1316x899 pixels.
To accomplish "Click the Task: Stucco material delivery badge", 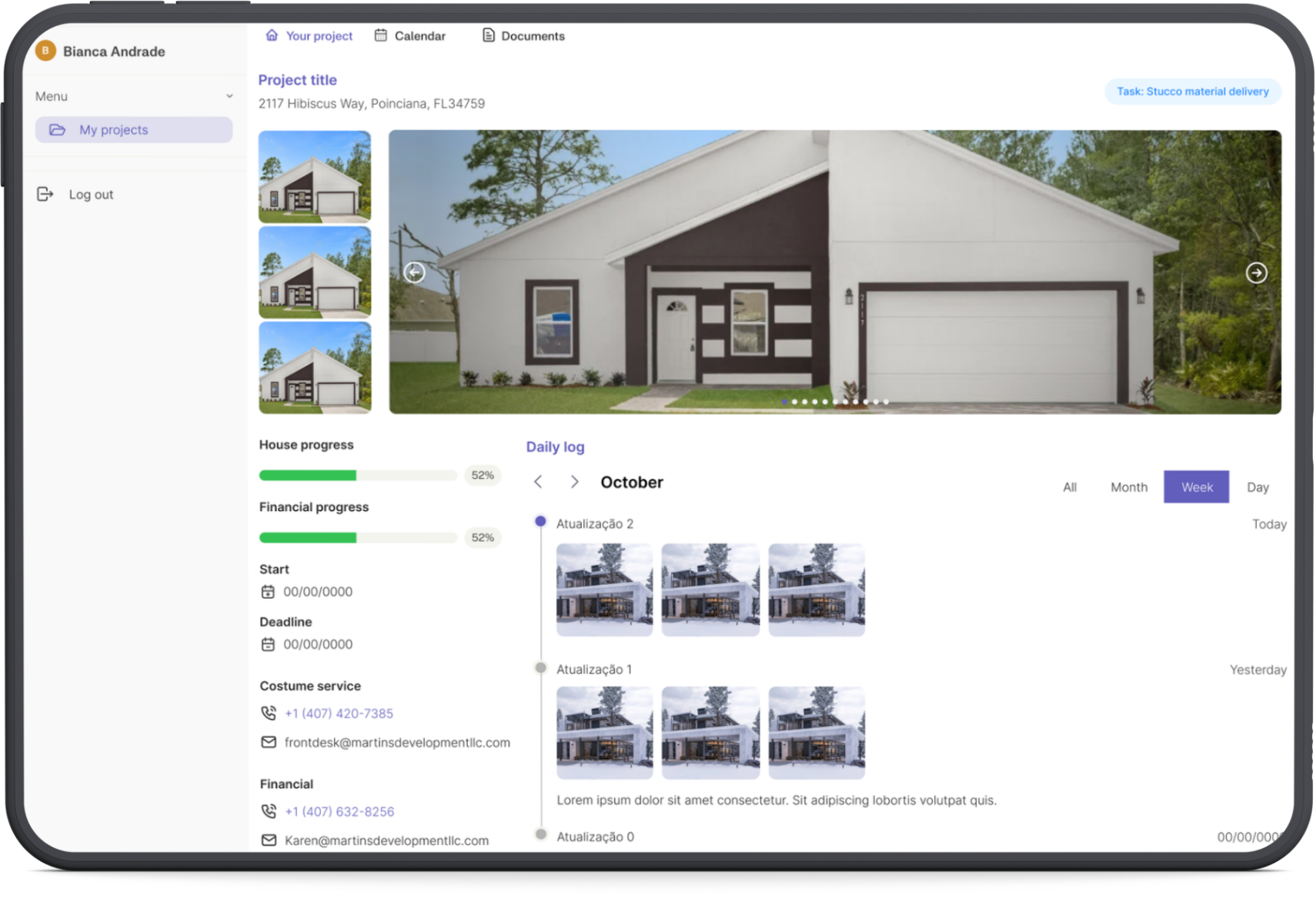I will tap(1192, 92).
